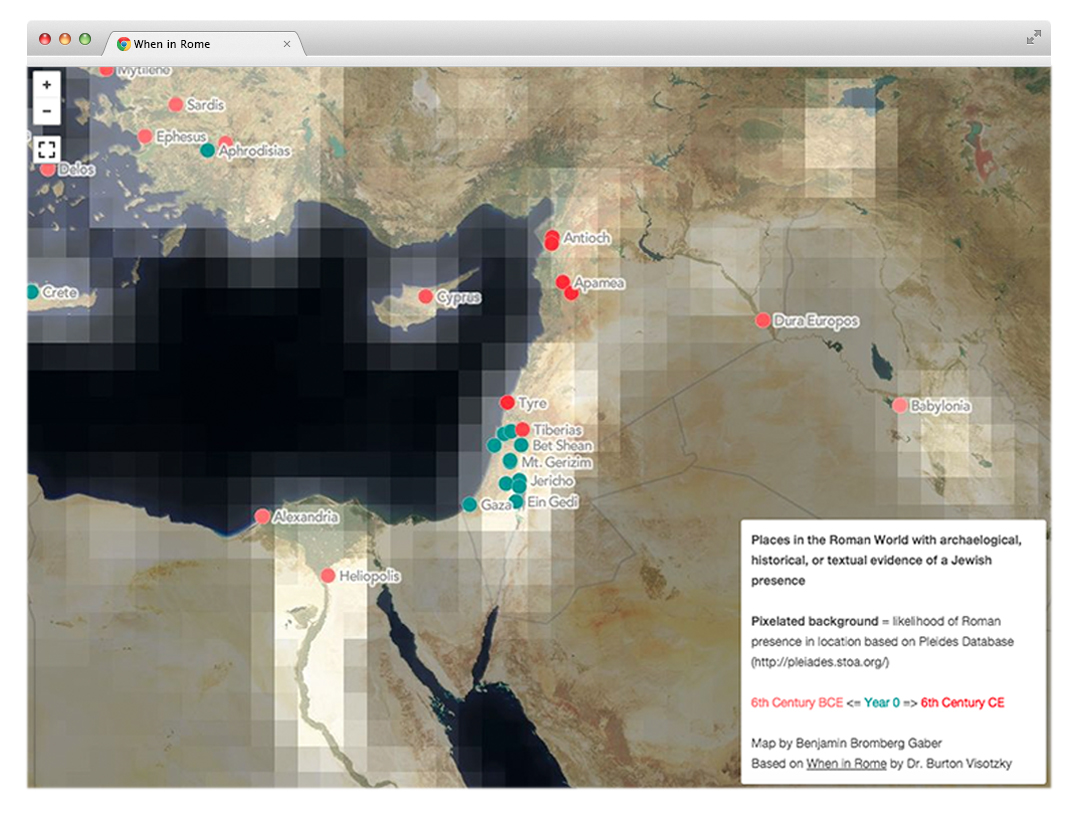Click the 'Year 0' legend text
Screen dimensions: 1070x814
click(x=882, y=703)
